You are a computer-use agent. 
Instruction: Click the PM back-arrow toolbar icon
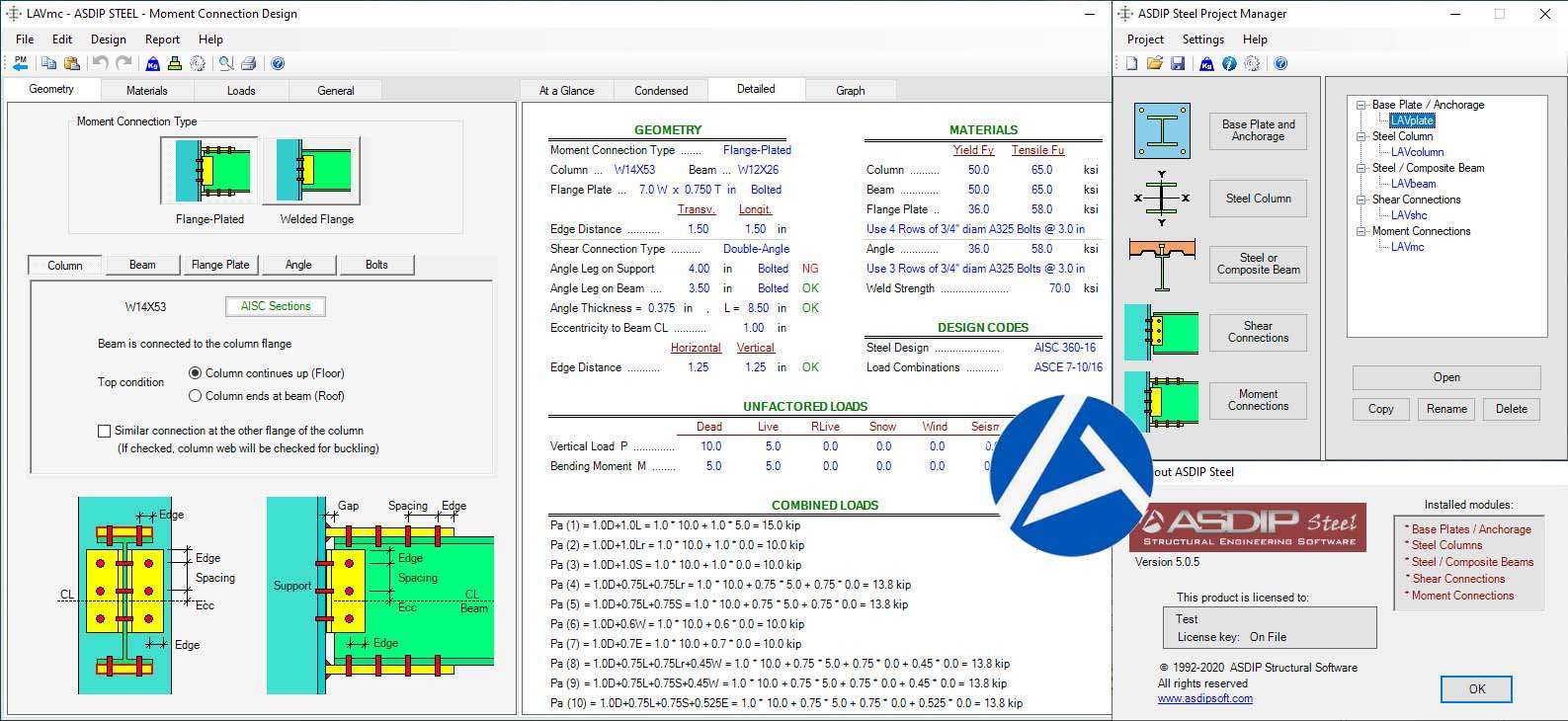[x=21, y=63]
